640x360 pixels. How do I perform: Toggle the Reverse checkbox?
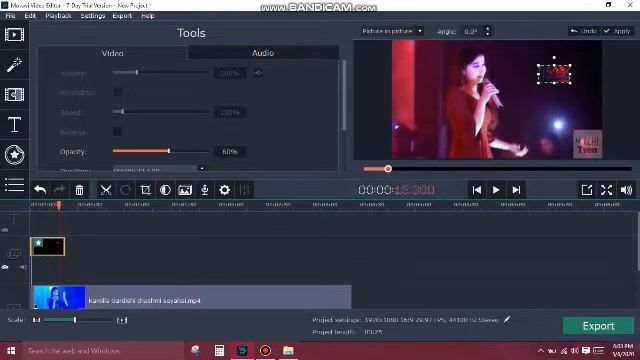pos(117,131)
